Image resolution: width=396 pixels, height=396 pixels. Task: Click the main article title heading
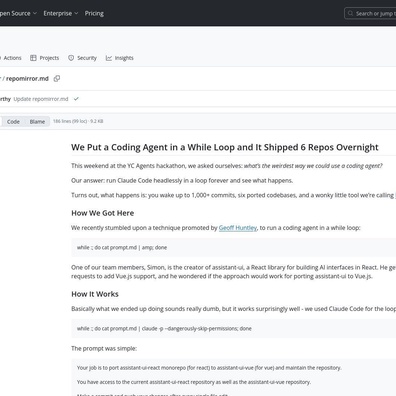225,147
